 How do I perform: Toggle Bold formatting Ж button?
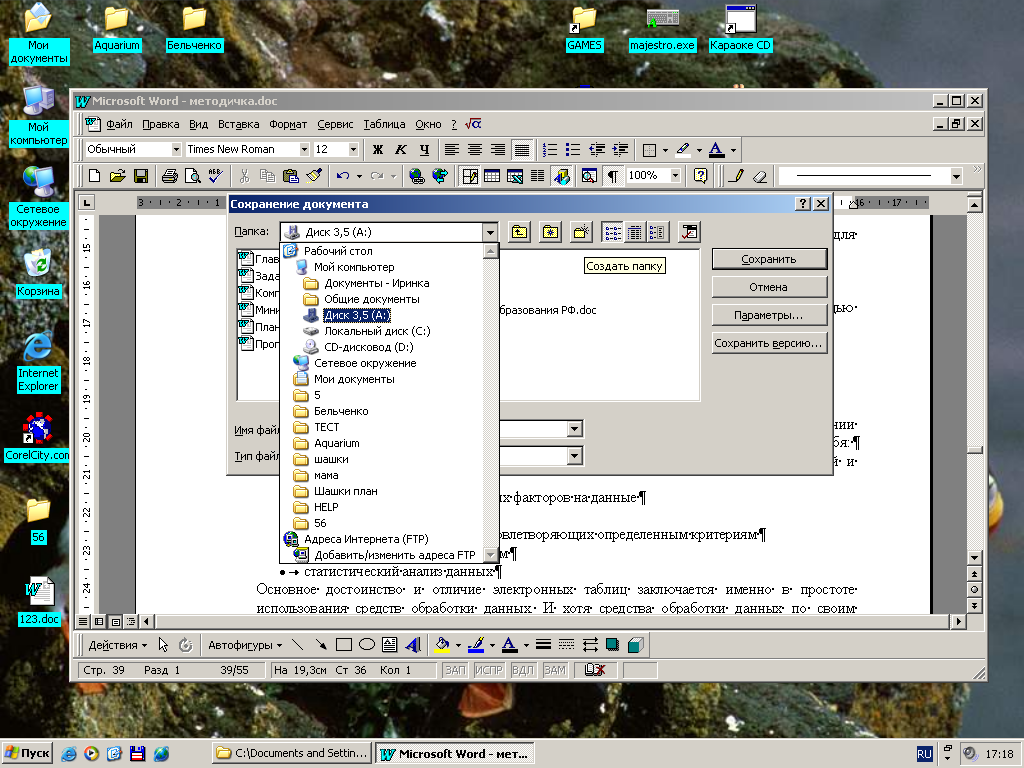point(377,150)
